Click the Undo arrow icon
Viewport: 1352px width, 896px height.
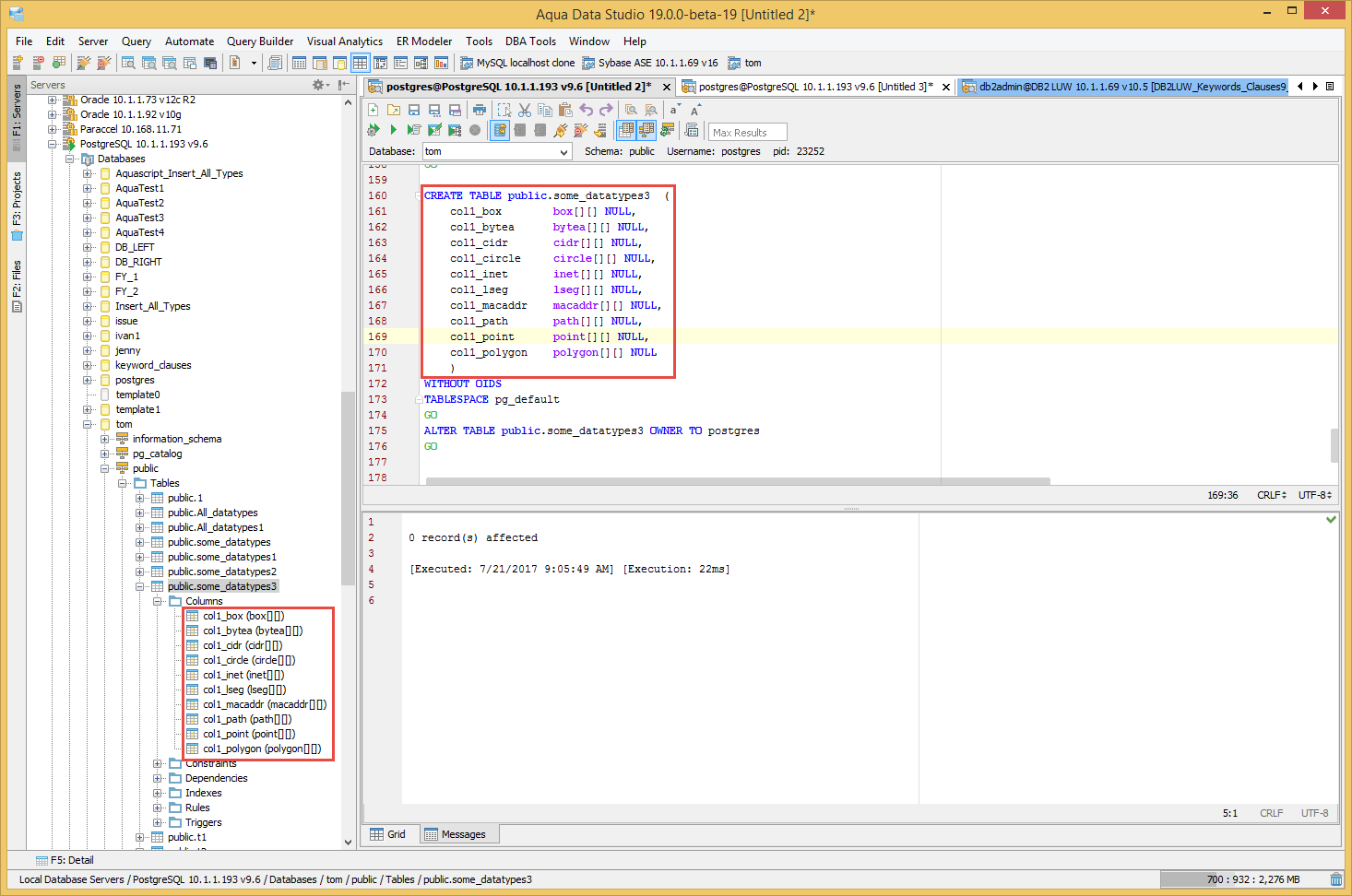[586, 110]
